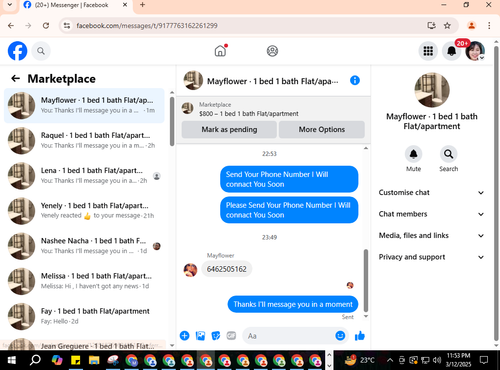This screenshot has height=370, width=500.
Task: Open the Lena conversation
Action: tap(85, 176)
